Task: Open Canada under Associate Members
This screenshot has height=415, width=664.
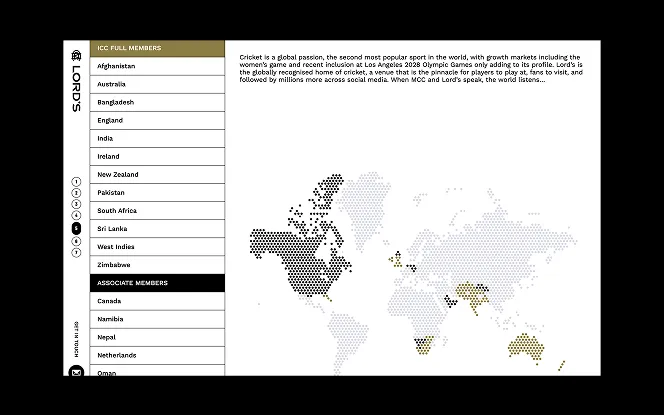Action: pyautogui.click(x=157, y=301)
